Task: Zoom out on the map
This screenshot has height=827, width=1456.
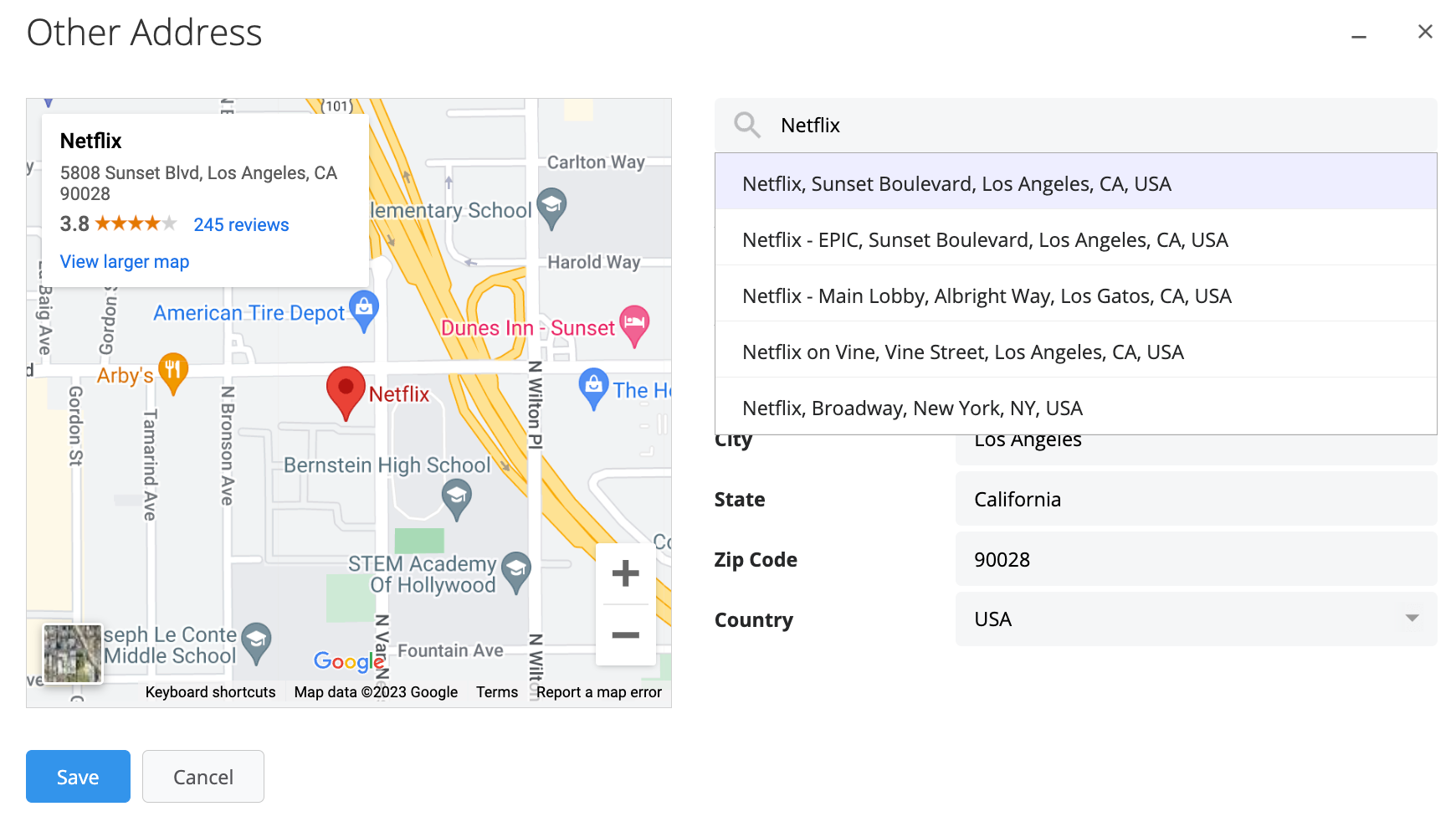Action: (625, 635)
